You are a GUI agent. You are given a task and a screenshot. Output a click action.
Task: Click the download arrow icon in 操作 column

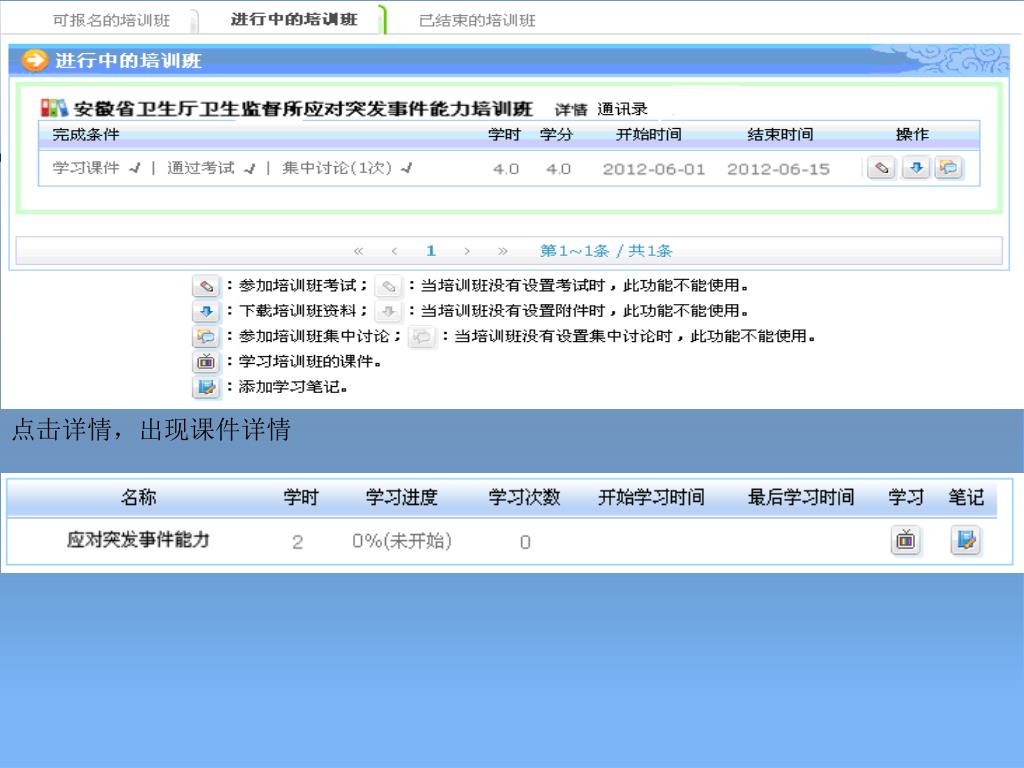coord(916,168)
